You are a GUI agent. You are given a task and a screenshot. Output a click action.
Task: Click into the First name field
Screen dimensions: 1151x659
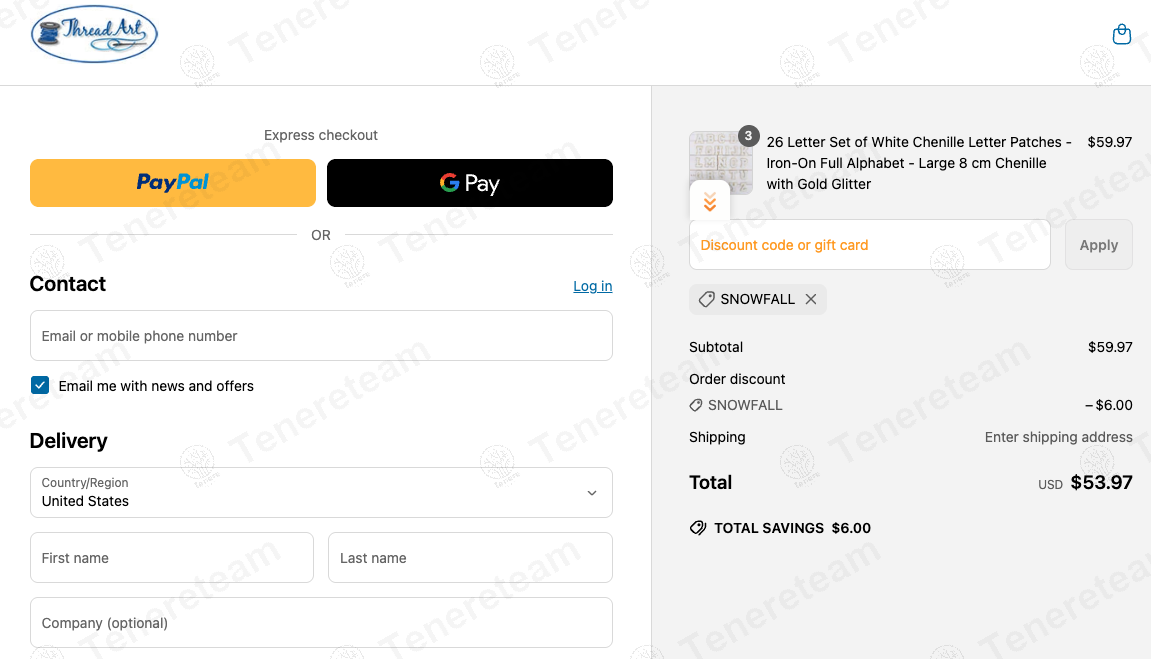[172, 558]
